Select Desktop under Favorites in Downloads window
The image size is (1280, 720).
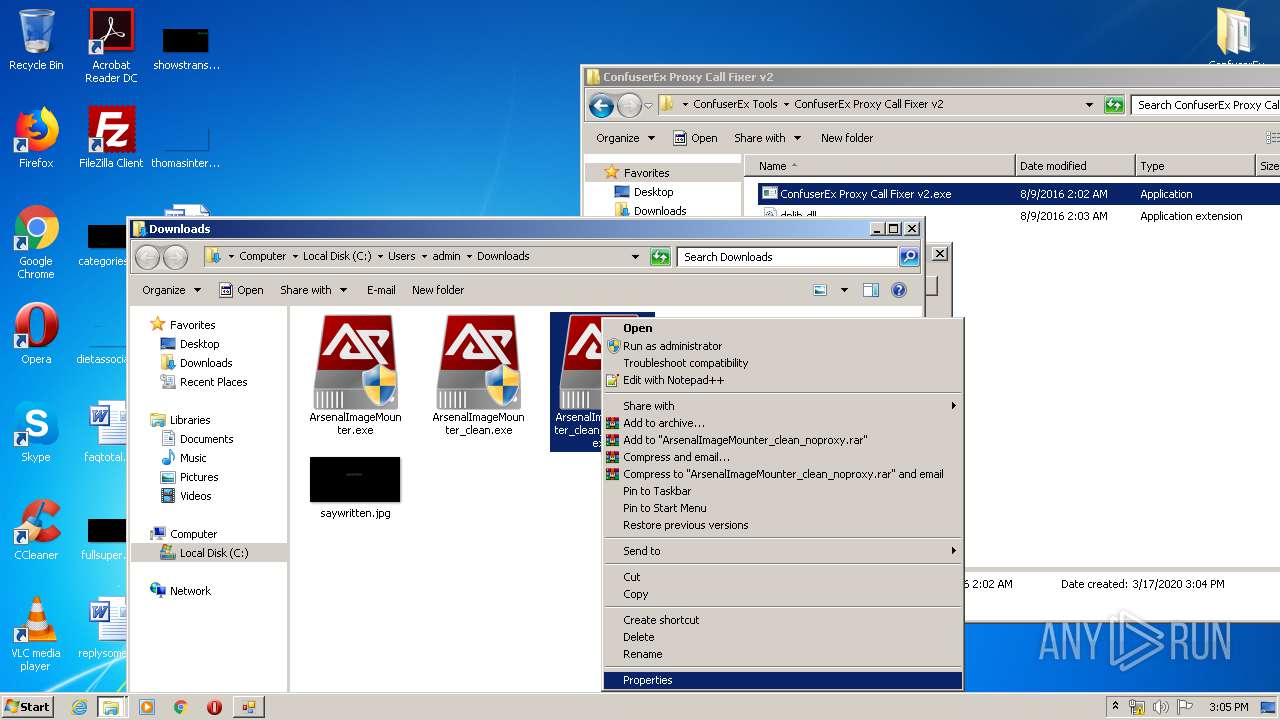tap(199, 344)
